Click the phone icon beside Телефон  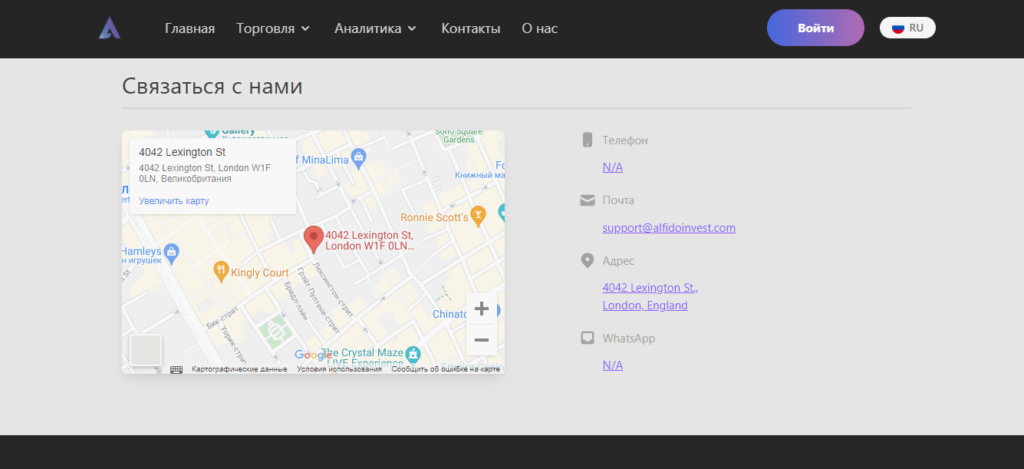(587, 140)
